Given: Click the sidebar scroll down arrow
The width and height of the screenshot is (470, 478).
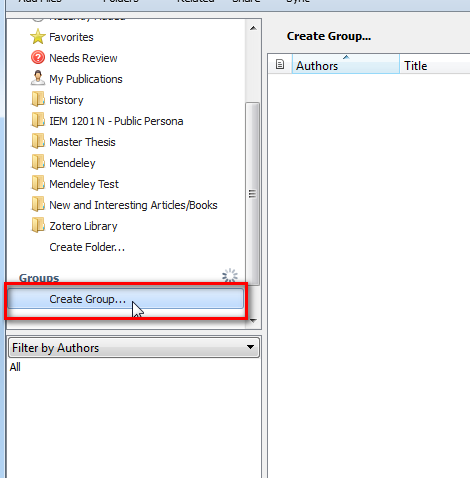Looking at the screenshot, I should (x=253, y=321).
